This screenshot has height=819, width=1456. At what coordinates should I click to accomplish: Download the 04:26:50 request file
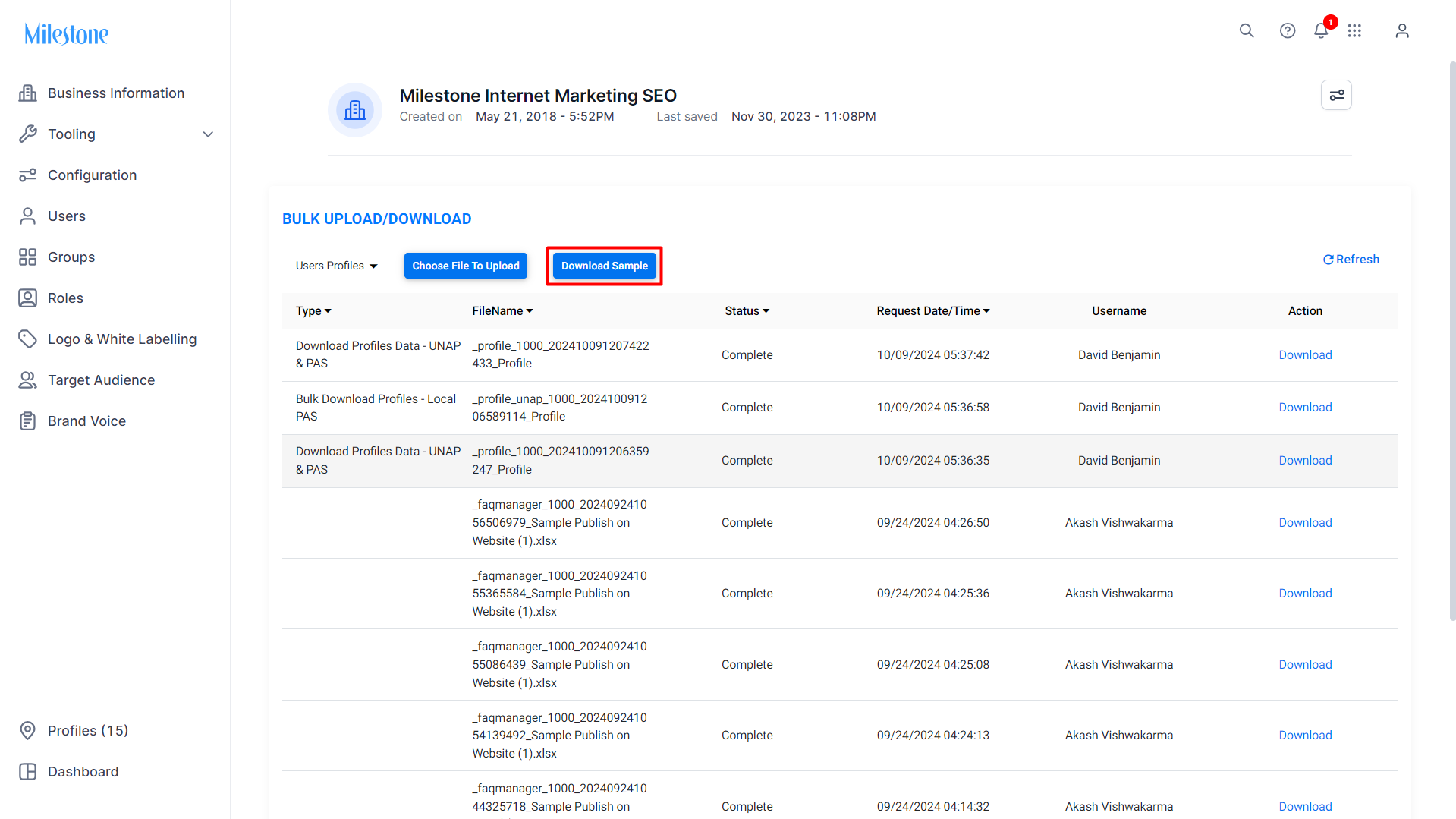pos(1305,523)
